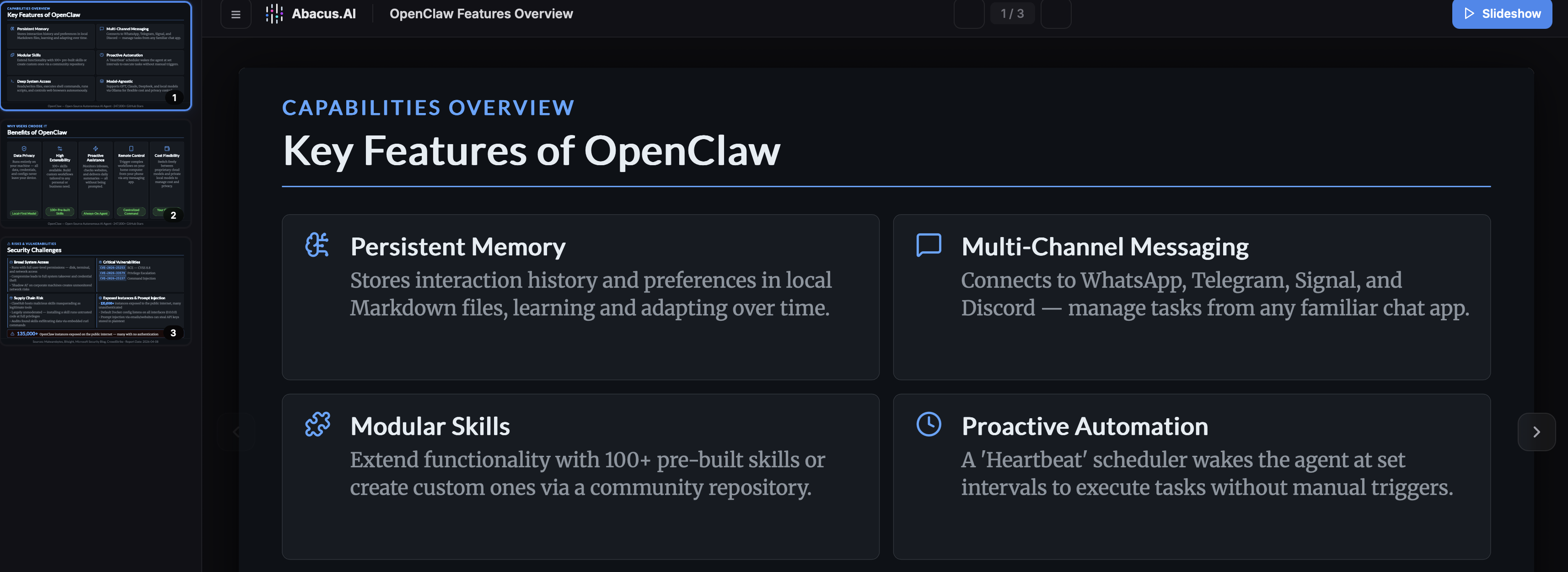Click the OpenClaw Features Overview title
The image size is (1568, 572).
click(x=481, y=13)
